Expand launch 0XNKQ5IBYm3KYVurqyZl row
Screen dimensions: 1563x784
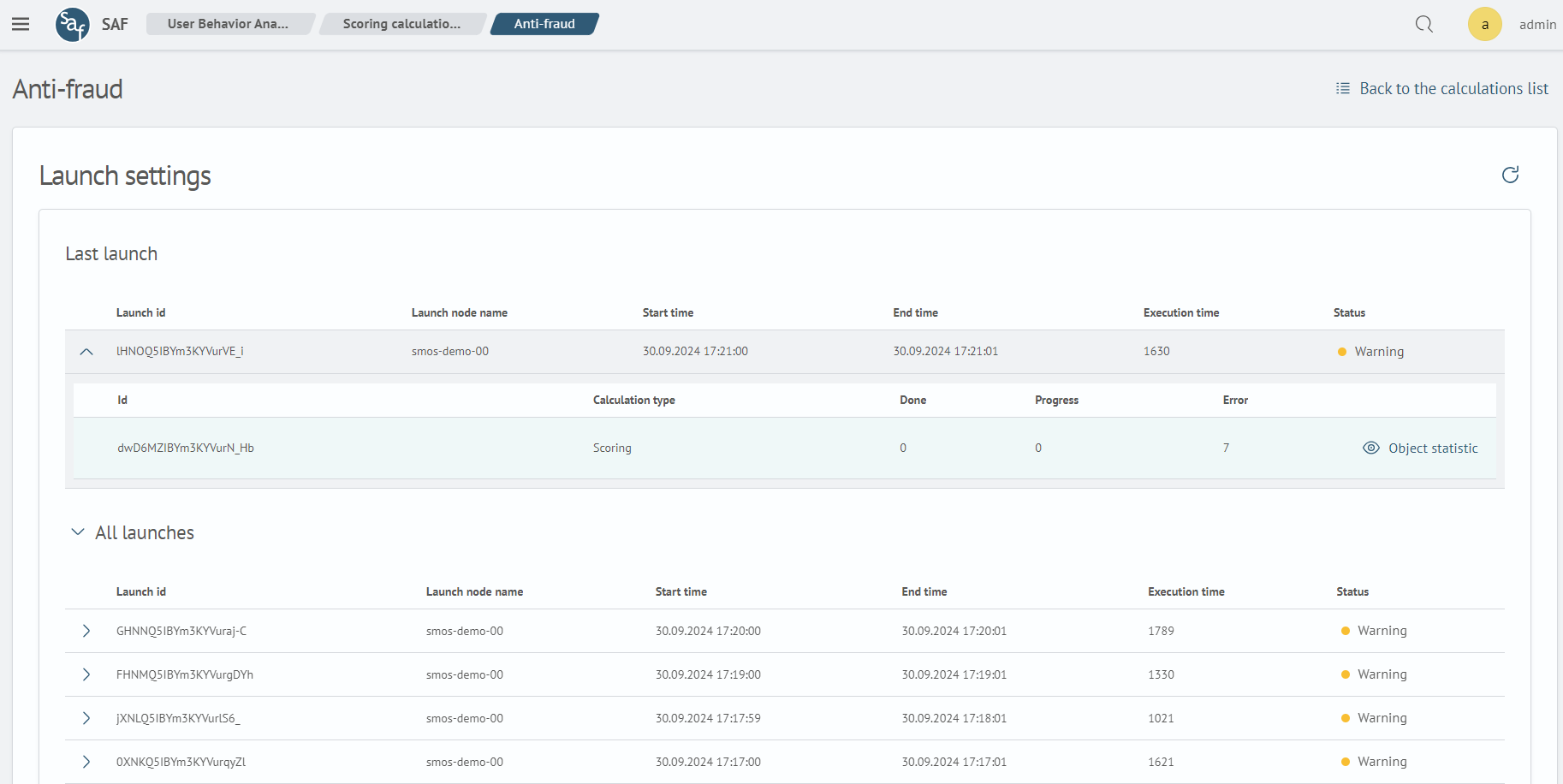coord(86,762)
